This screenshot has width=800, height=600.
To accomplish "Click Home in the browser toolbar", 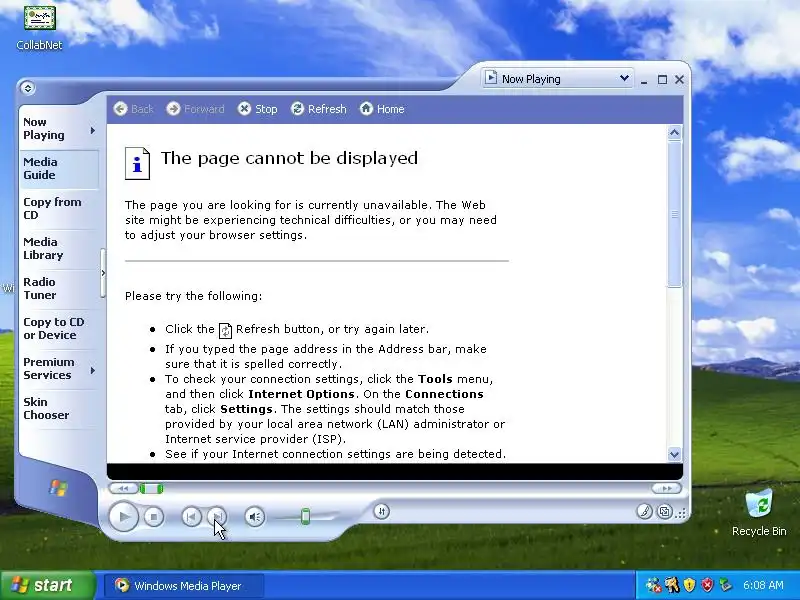I will 382,109.
